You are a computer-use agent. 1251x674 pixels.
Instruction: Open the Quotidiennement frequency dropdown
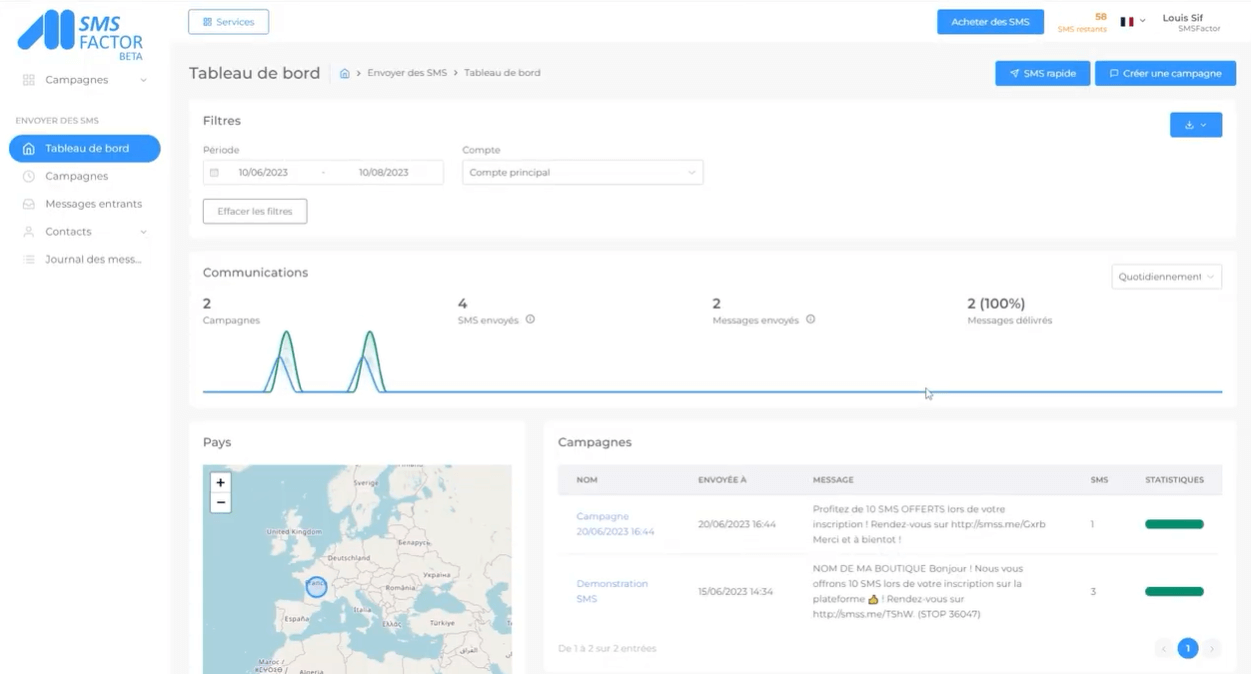click(x=1166, y=276)
